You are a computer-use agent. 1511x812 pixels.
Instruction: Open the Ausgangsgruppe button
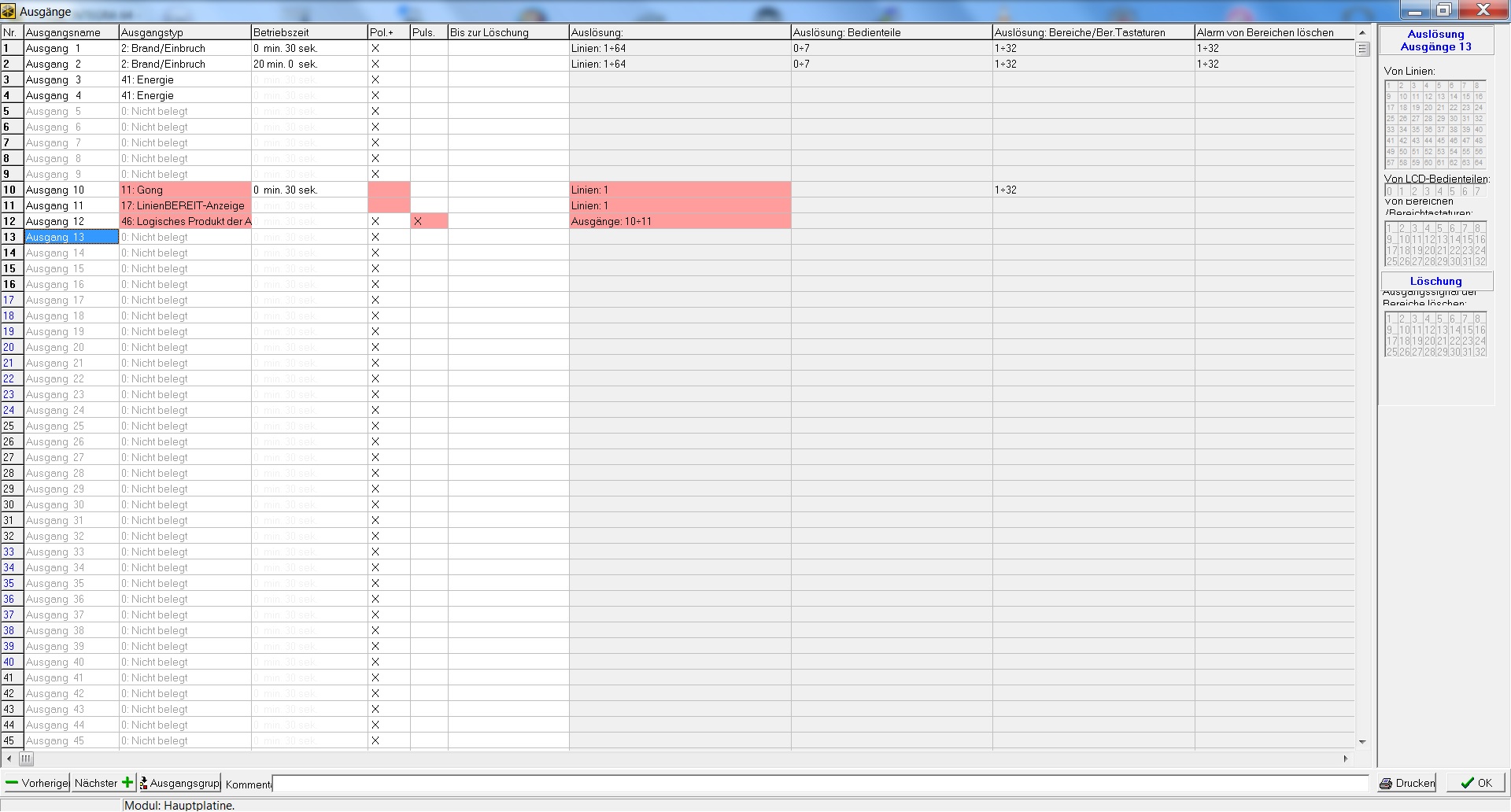click(179, 783)
